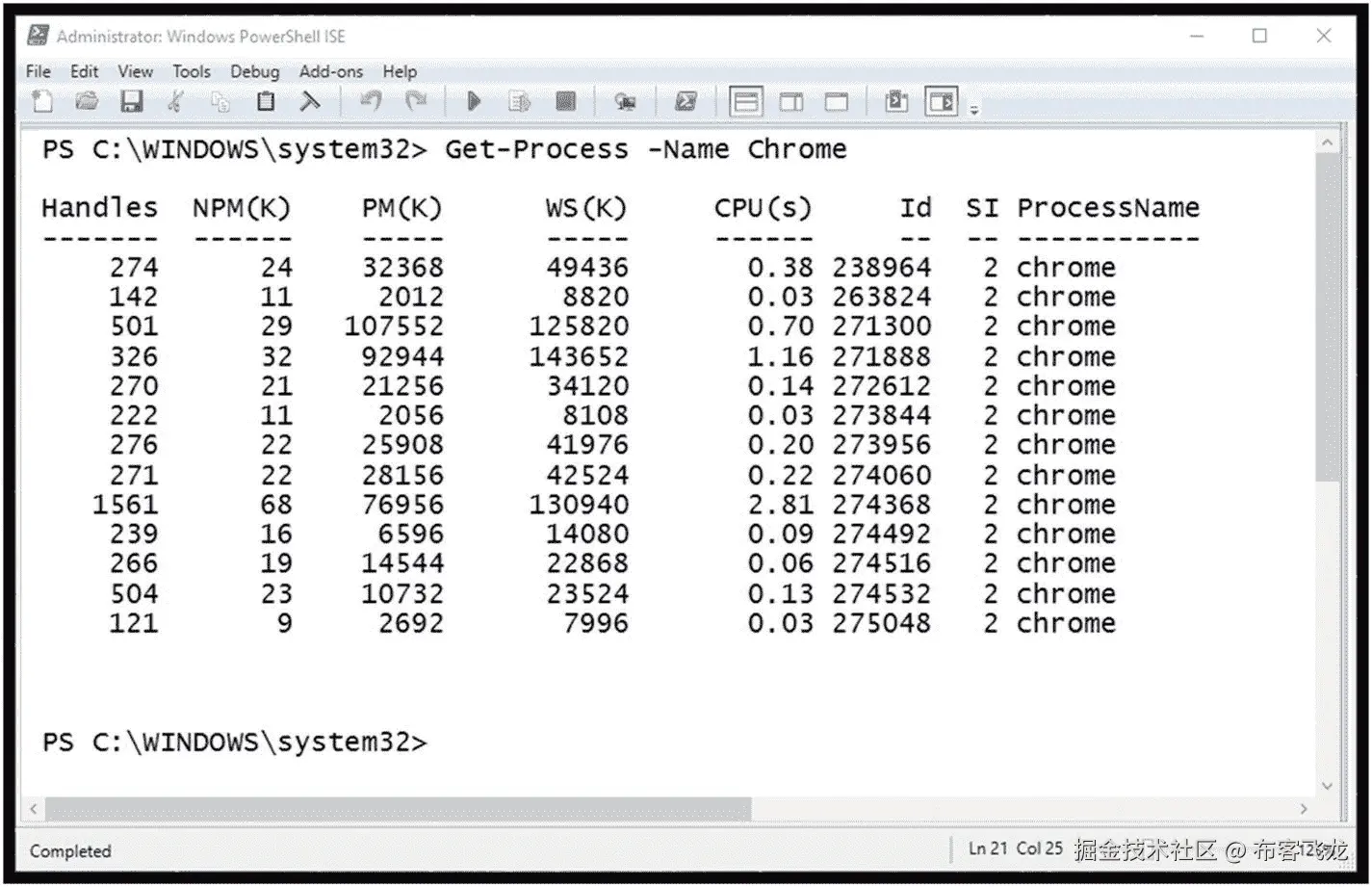
Task: Click the 'ProcessName' column header
Action: pyautogui.click(x=1108, y=207)
